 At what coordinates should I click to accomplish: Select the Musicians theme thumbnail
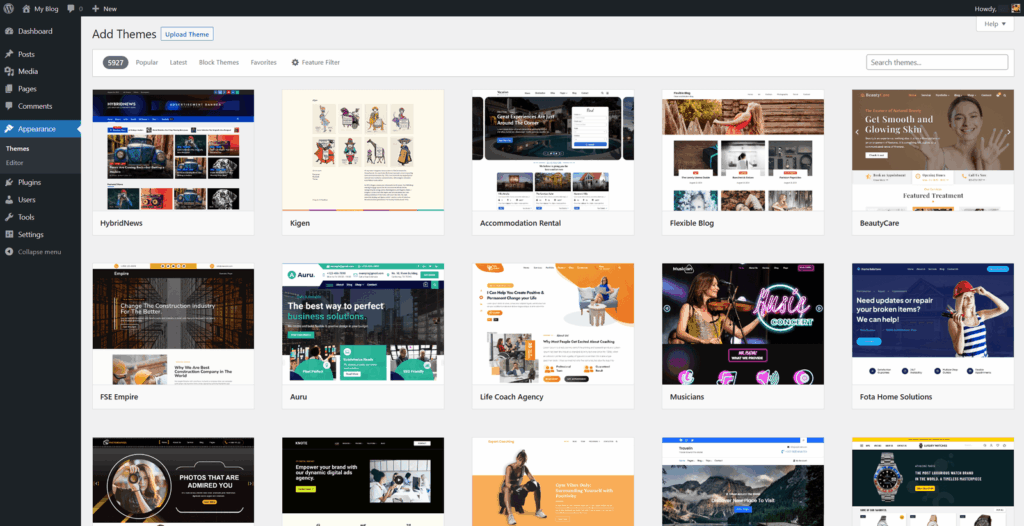pyautogui.click(x=743, y=323)
